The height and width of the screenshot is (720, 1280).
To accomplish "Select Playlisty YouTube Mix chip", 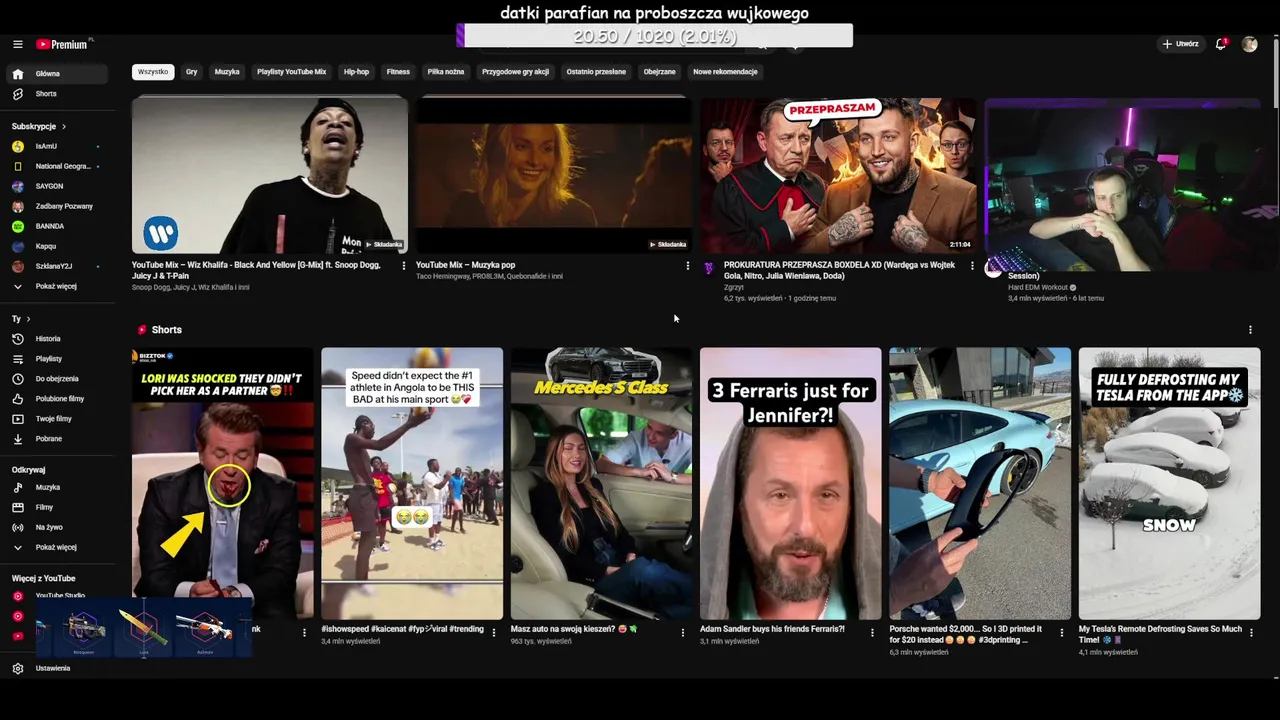I will tap(291, 72).
